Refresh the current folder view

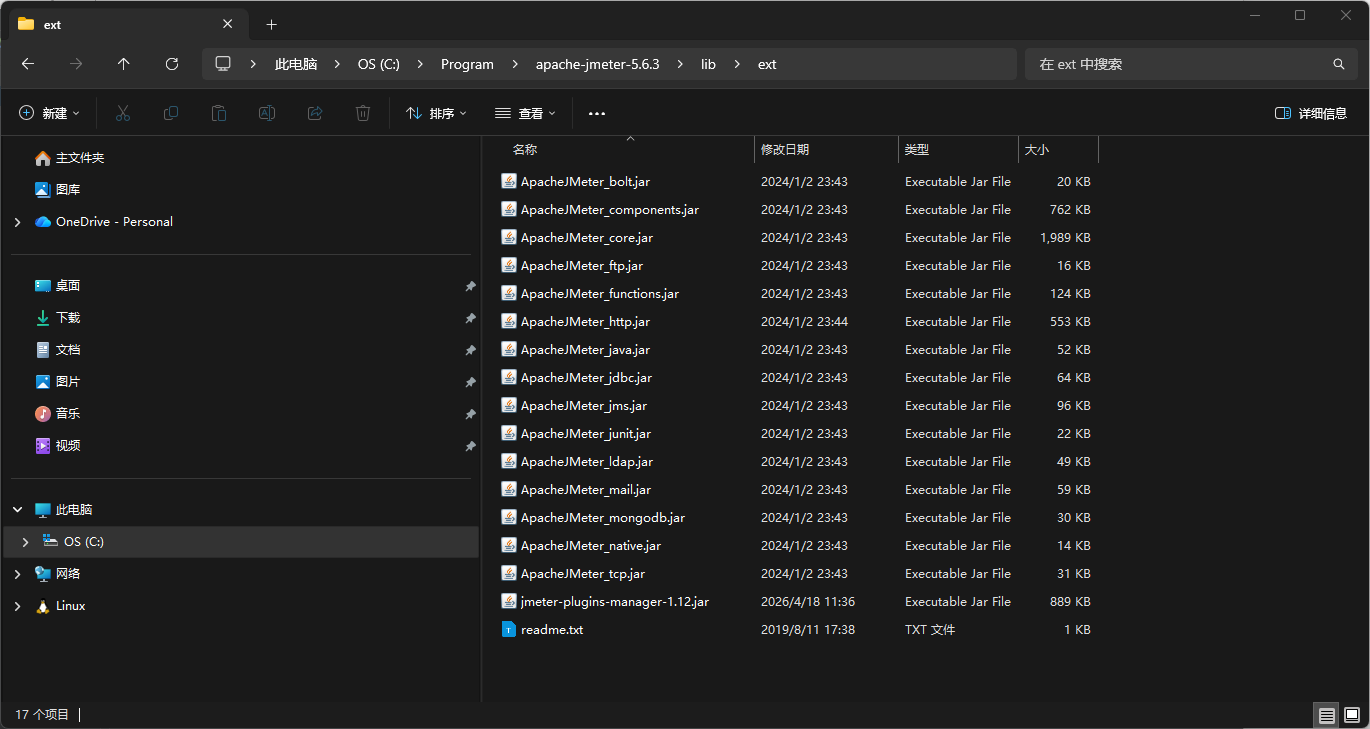coord(172,64)
